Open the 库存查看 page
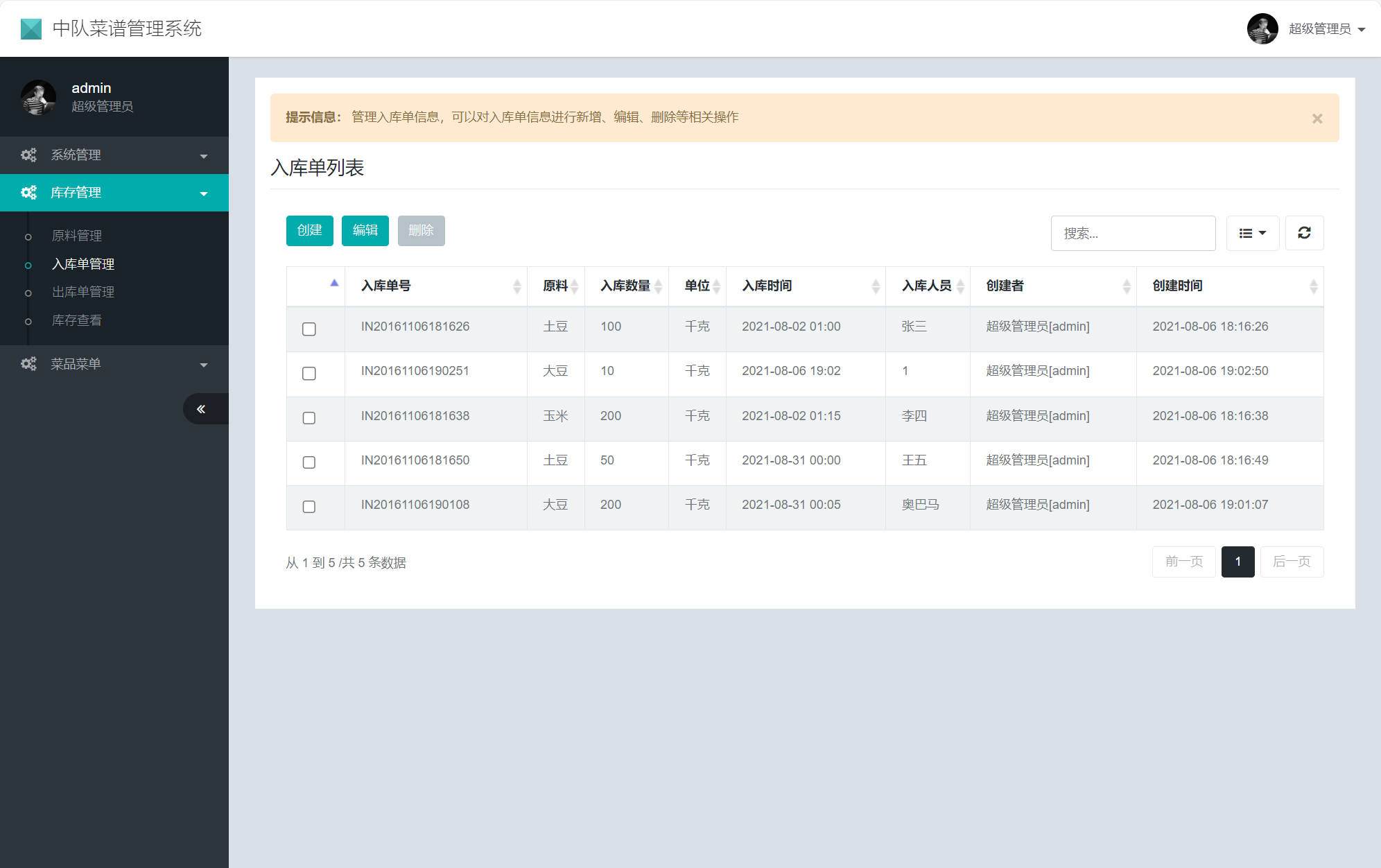 tap(76, 320)
